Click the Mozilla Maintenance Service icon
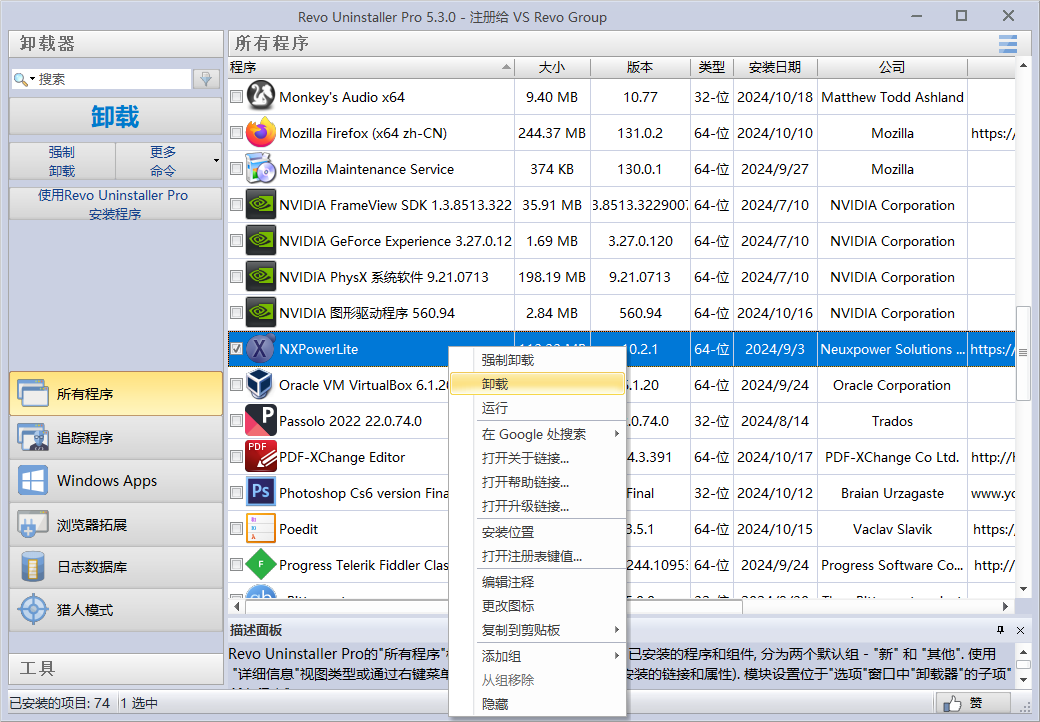1040x722 pixels. [261, 168]
